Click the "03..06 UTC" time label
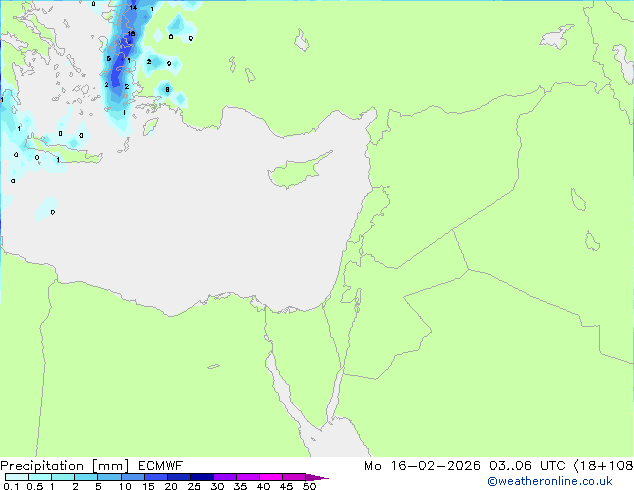The height and width of the screenshot is (490, 634). pos(527,466)
